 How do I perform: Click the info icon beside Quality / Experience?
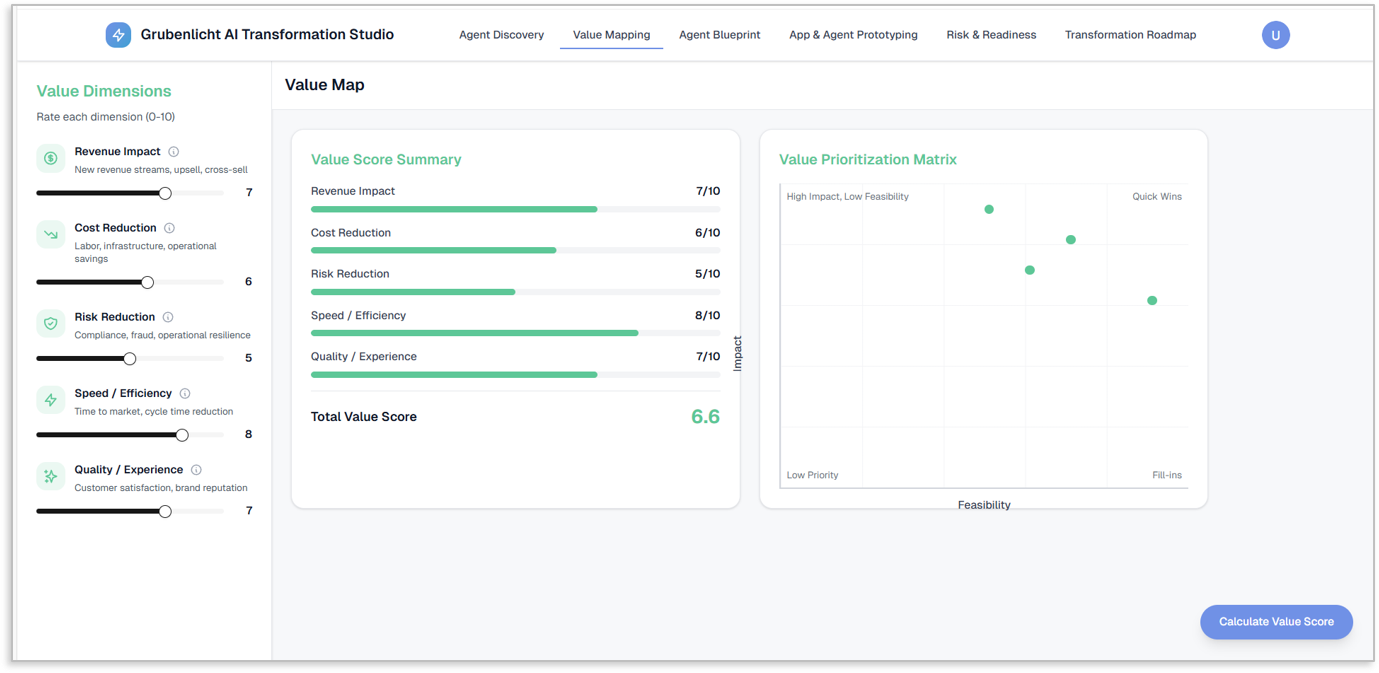point(196,470)
